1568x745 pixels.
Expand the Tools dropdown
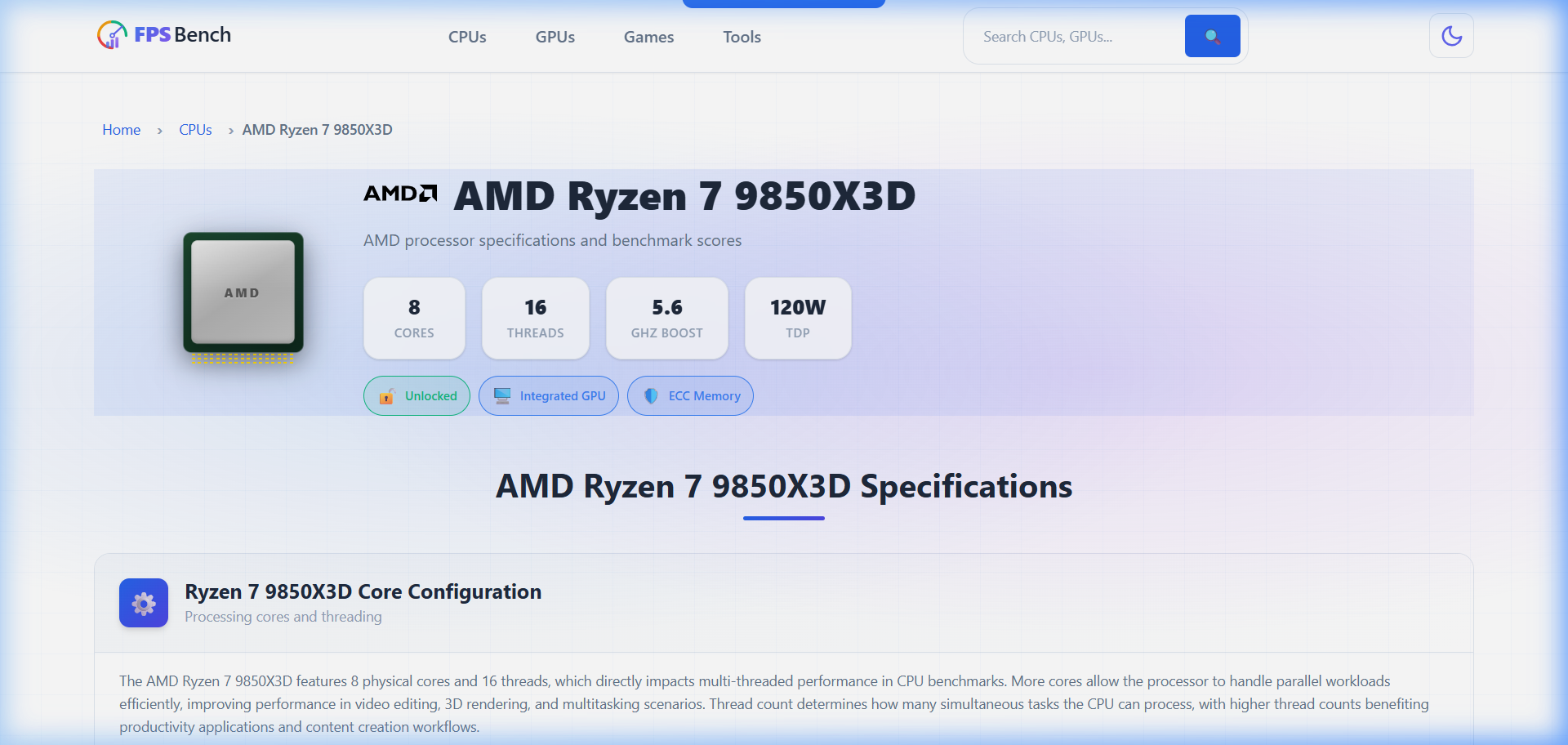[742, 37]
